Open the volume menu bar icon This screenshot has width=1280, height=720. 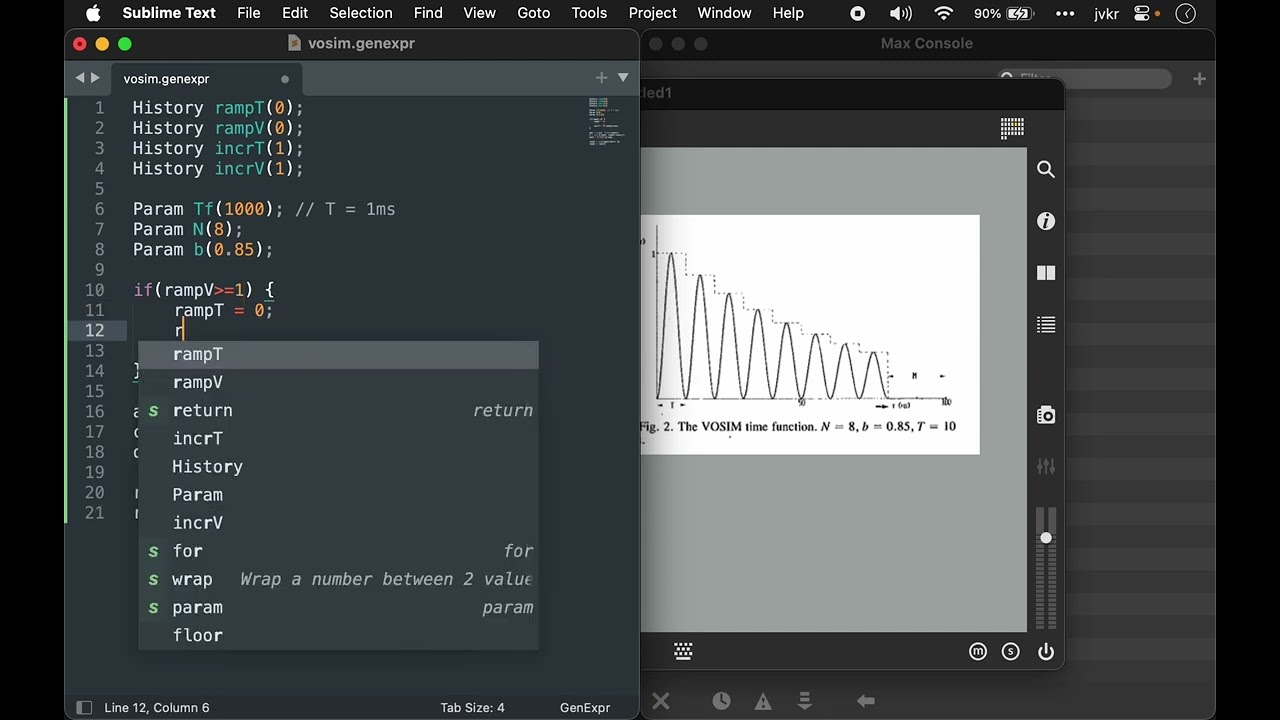tap(901, 13)
